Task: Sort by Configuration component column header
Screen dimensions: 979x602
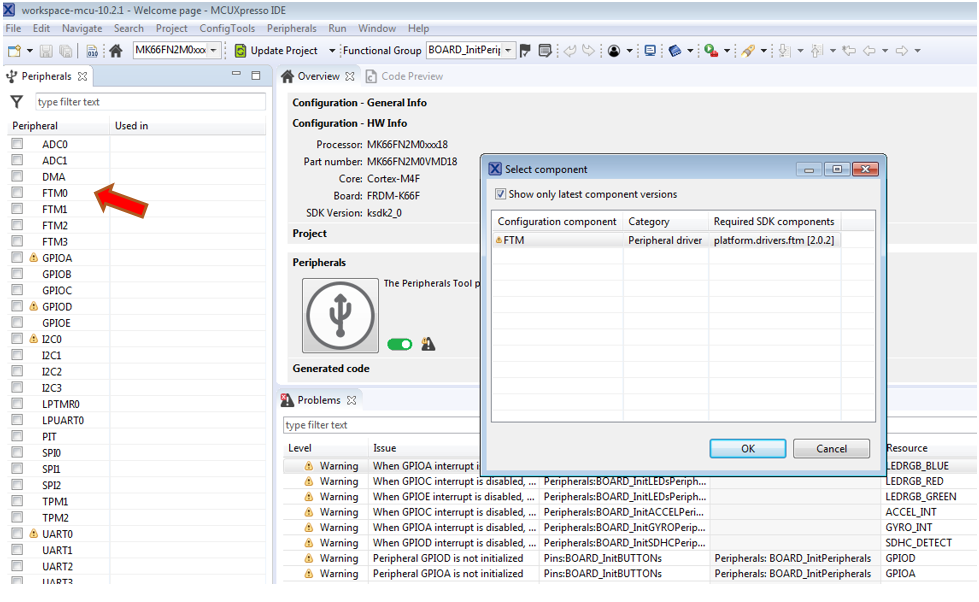Action: tap(558, 221)
